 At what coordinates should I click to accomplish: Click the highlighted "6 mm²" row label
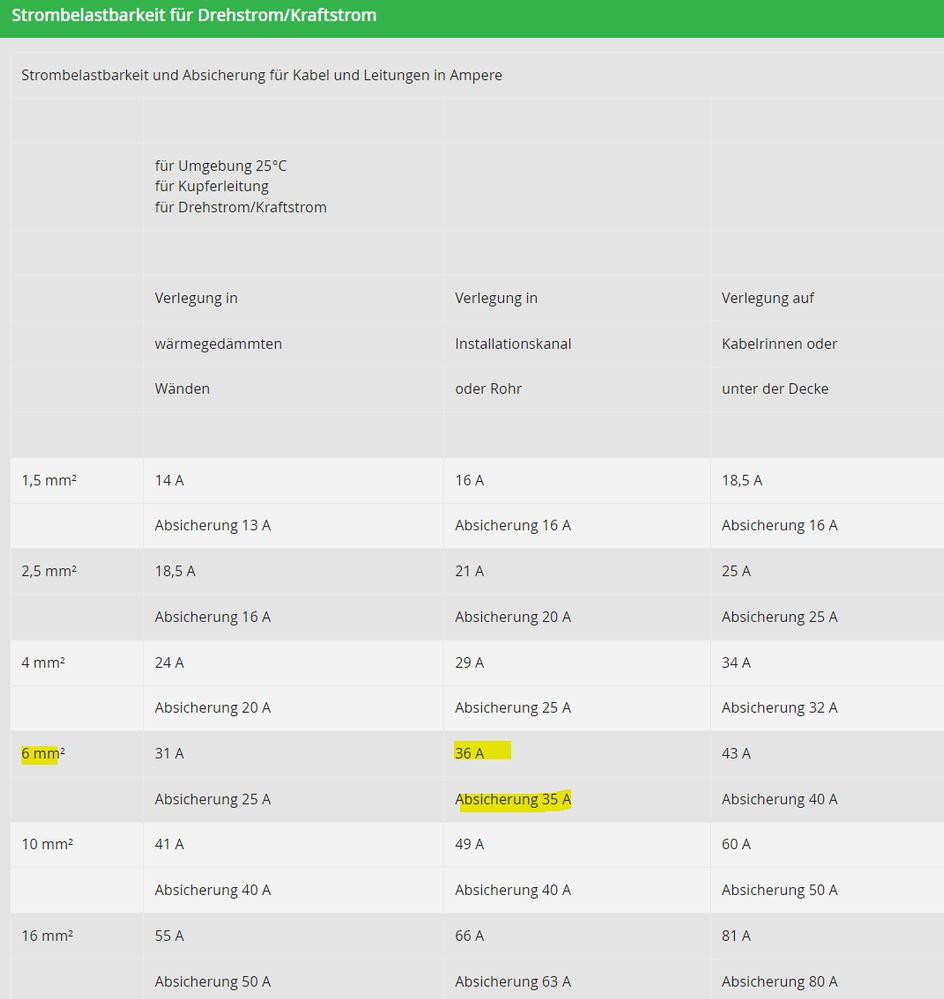[41, 753]
